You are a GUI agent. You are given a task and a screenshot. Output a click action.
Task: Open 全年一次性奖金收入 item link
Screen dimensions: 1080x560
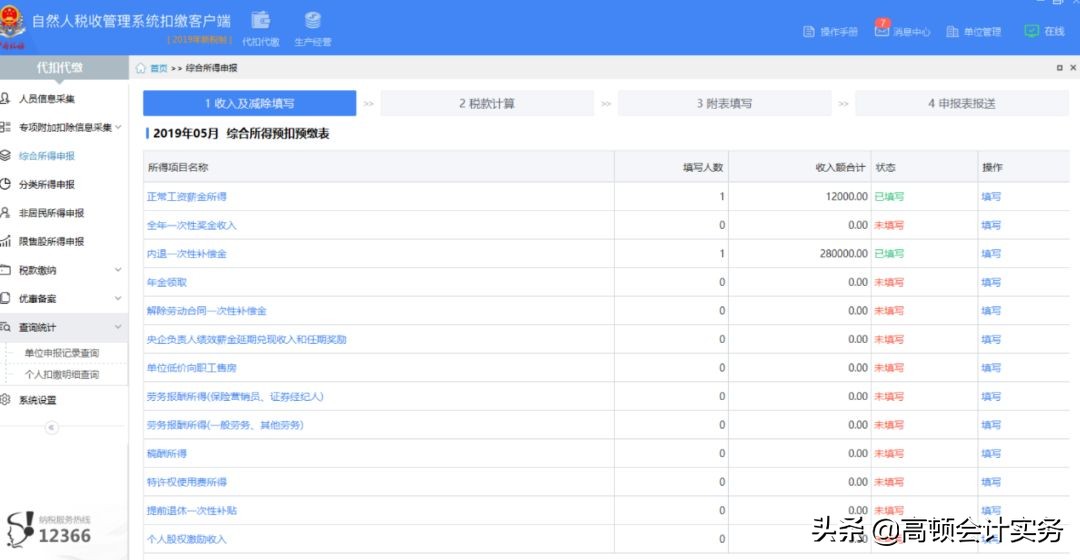coord(191,225)
